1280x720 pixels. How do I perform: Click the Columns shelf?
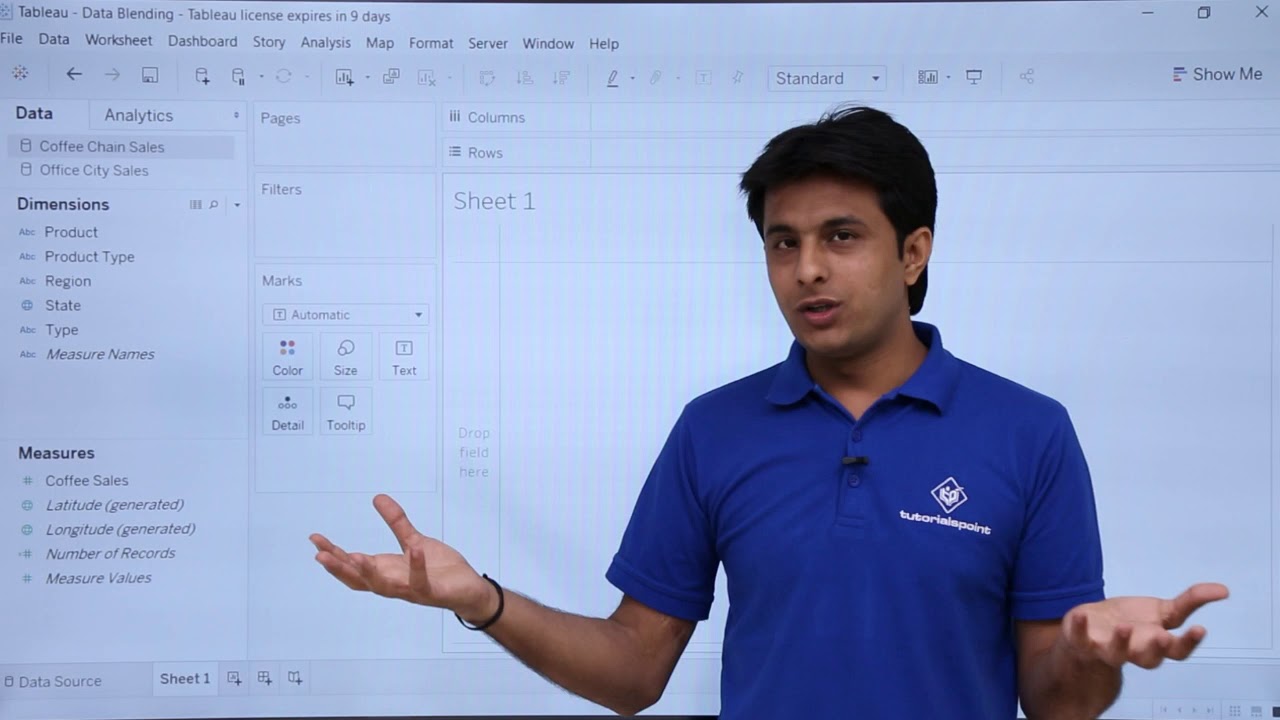[x=860, y=117]
